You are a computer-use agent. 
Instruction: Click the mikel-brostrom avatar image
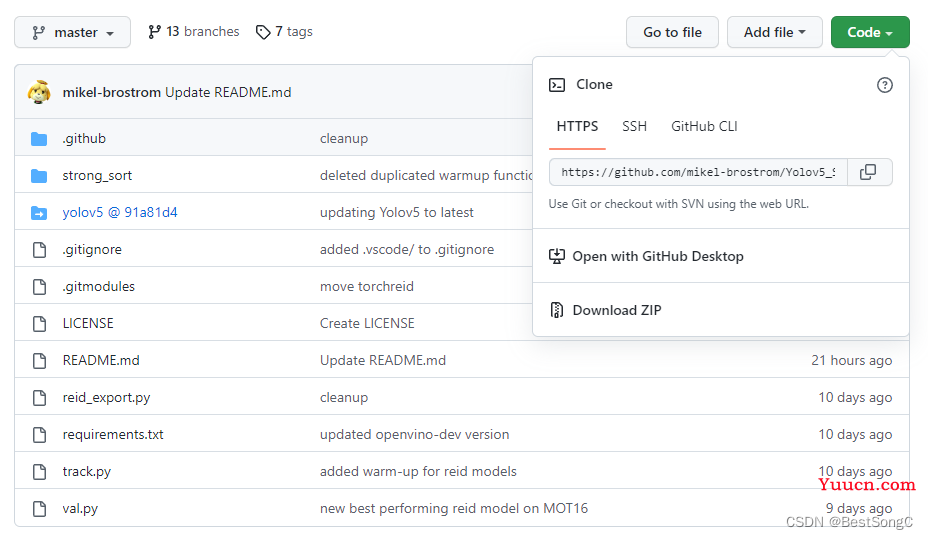pyautogui.click(x=39, y=92)
